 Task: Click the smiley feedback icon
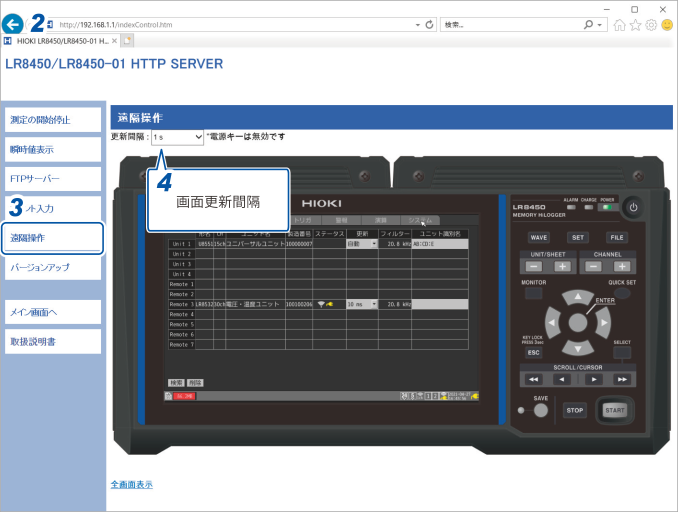(x=667, y=25)
